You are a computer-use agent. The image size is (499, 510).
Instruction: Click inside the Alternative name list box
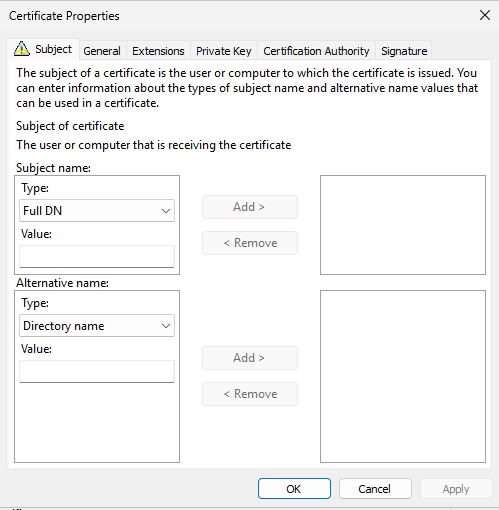403,376
